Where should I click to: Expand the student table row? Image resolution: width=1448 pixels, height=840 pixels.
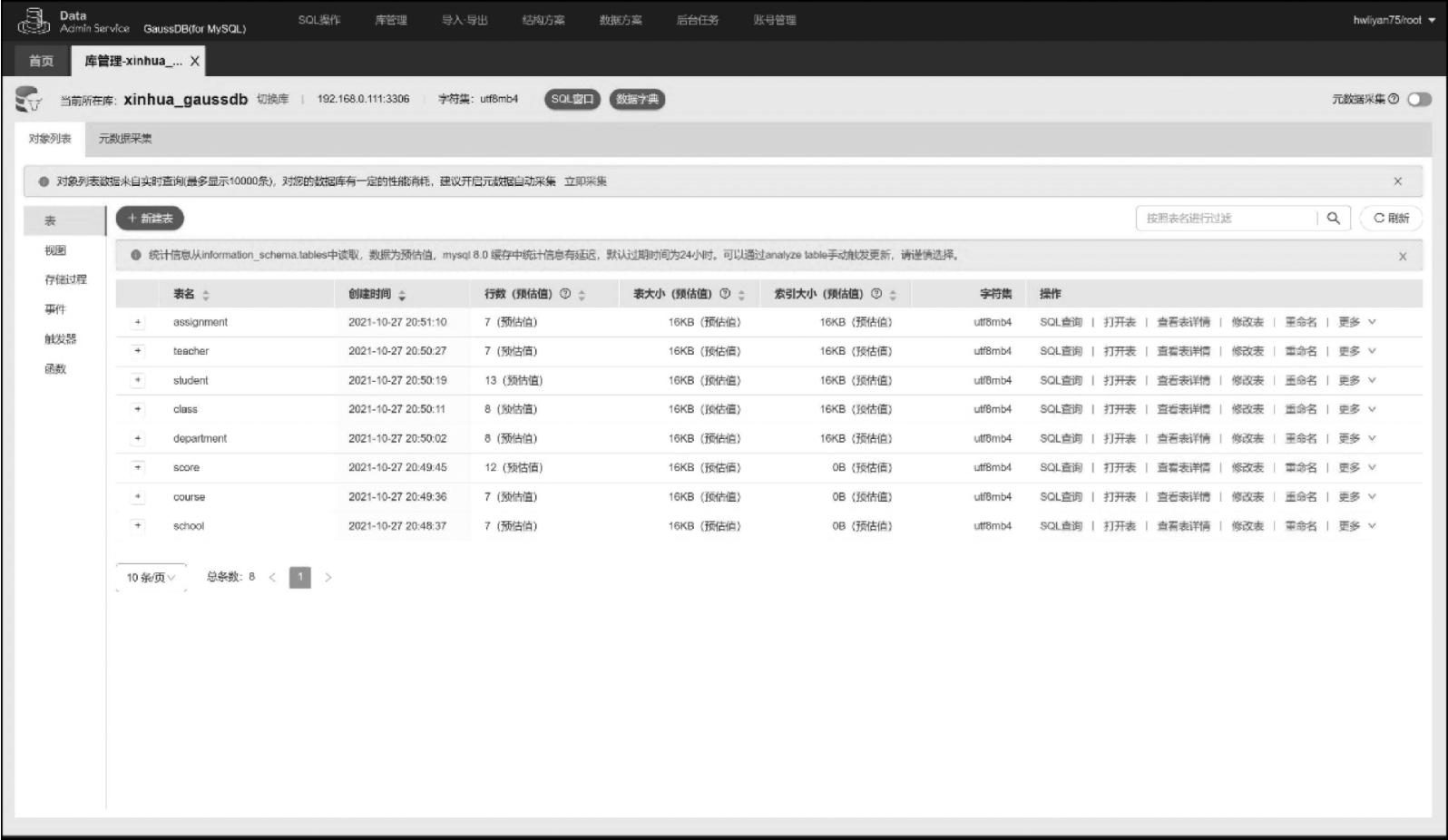click(x=138, y=380)
